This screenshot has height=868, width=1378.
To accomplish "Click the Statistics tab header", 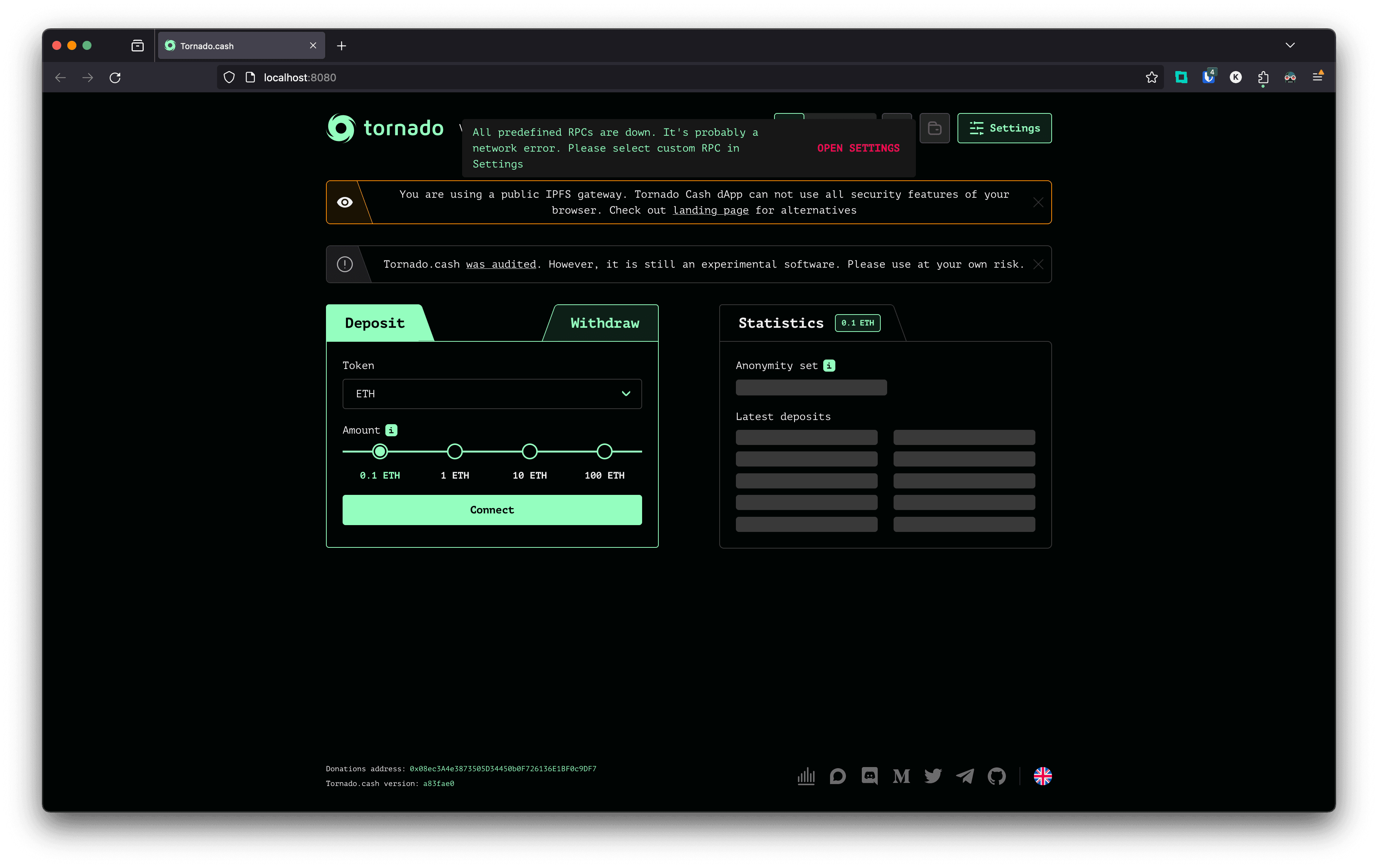I will tap(781, 323).
